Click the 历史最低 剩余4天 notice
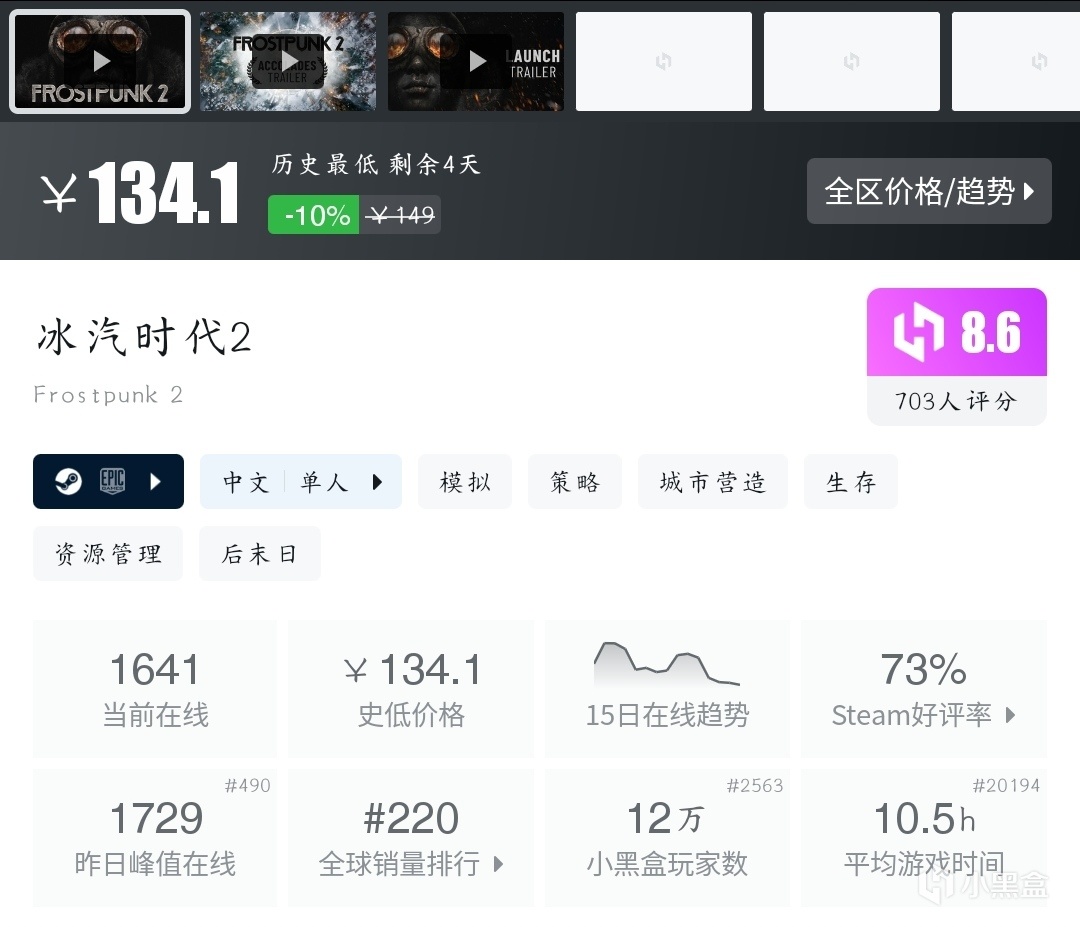The height and width of the screenshot is (927, 1080). tap(375, 165)
